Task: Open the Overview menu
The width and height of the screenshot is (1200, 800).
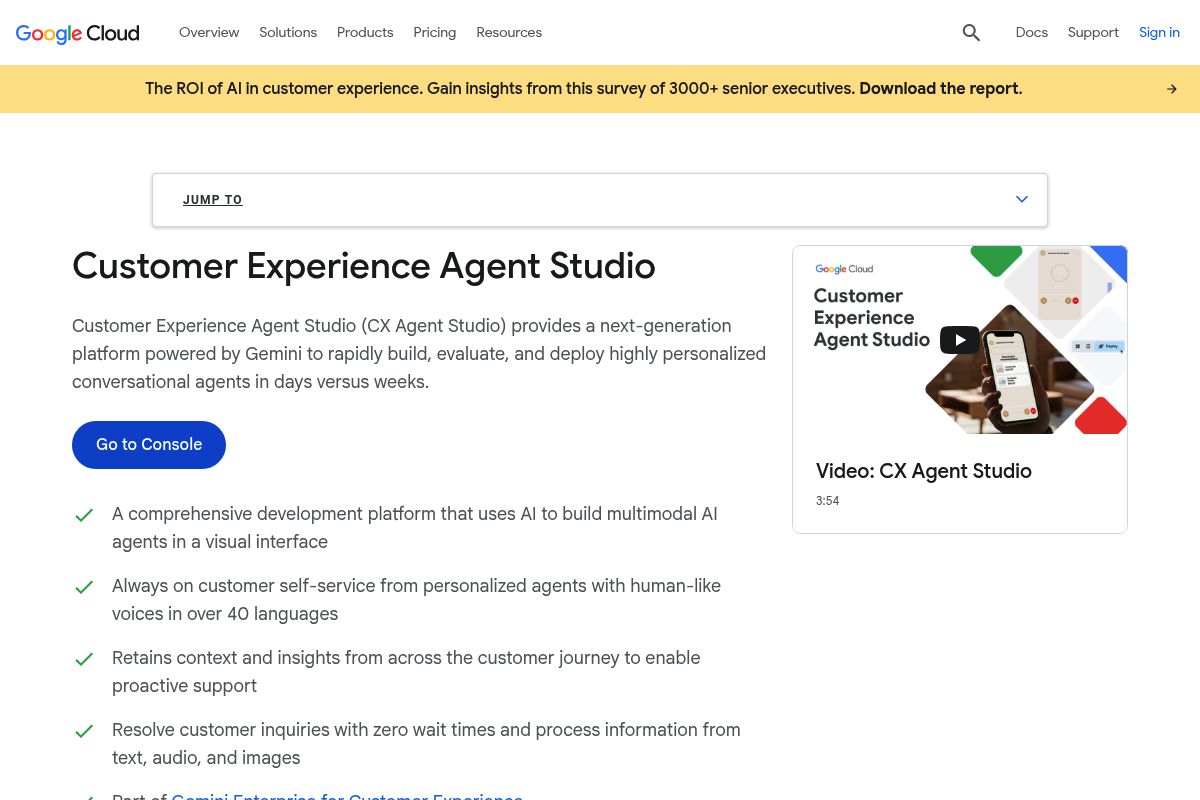Action: click(x=209, y=33)
